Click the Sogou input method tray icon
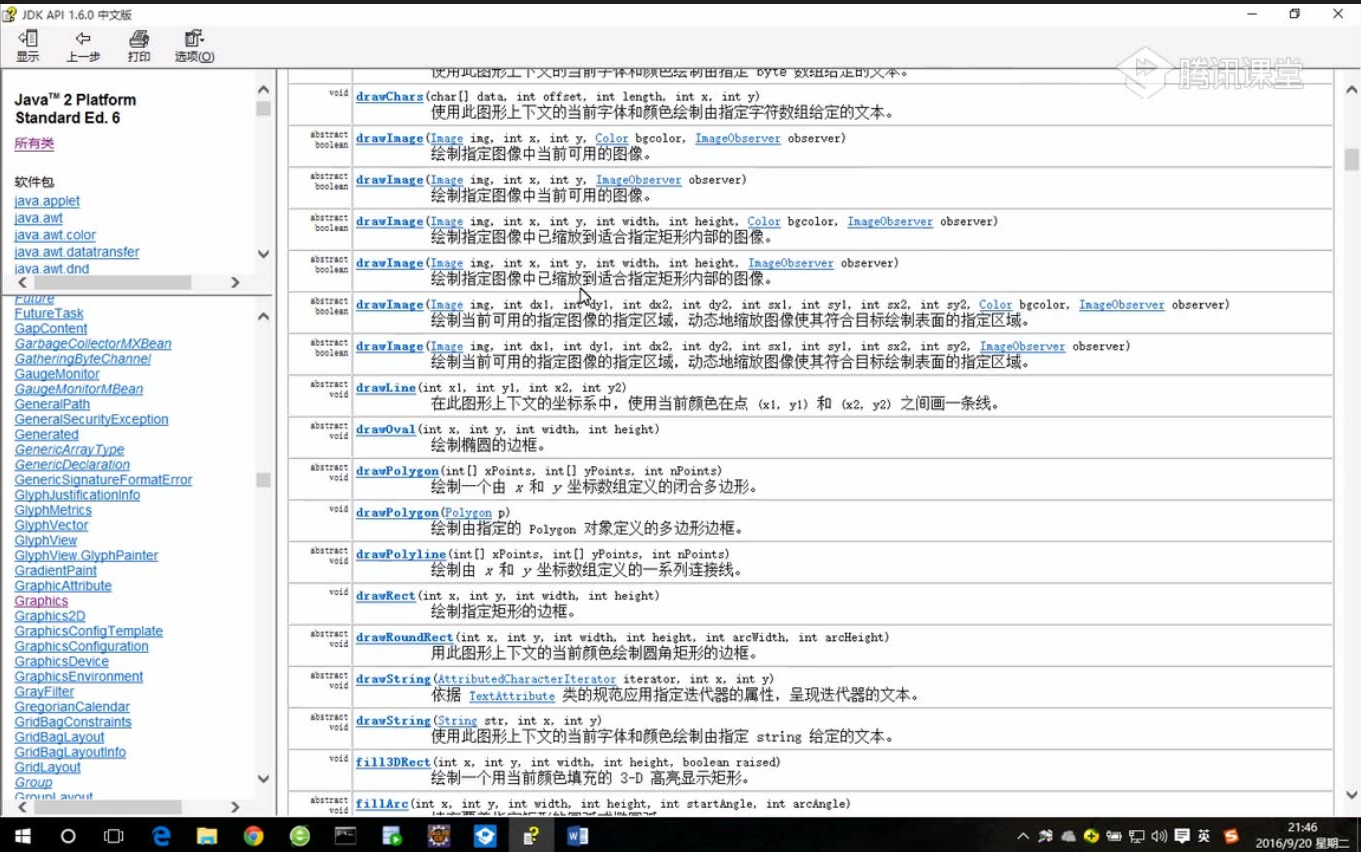The width and height of the screenshot is (1361, 852). [1231, 836]
